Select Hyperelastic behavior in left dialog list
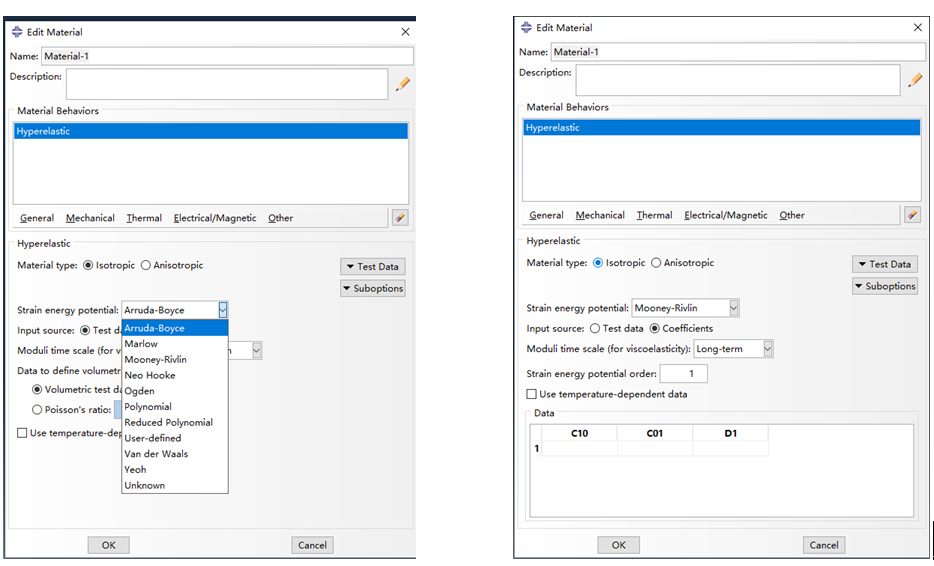This screenshot has height=566, width=934. (x=211, y=131)
